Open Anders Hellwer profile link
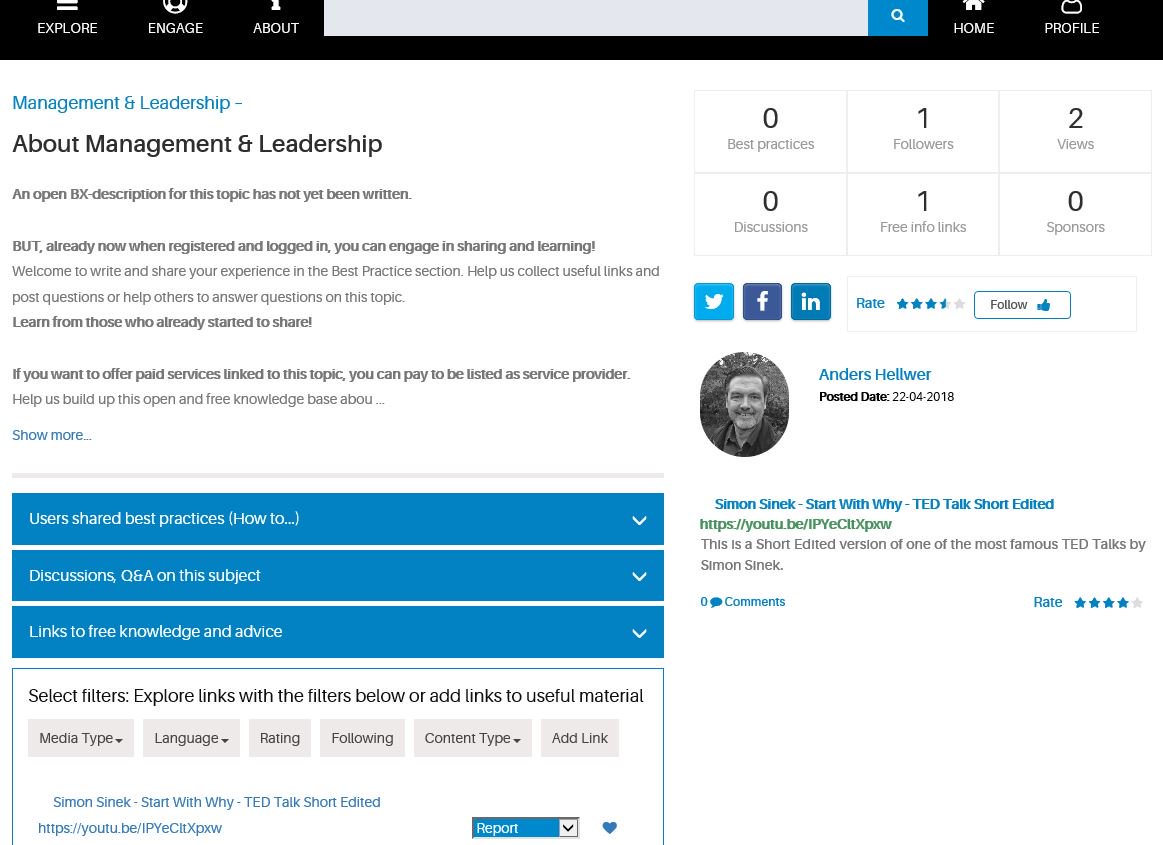 pyautogui.click(x=874, y=375)
